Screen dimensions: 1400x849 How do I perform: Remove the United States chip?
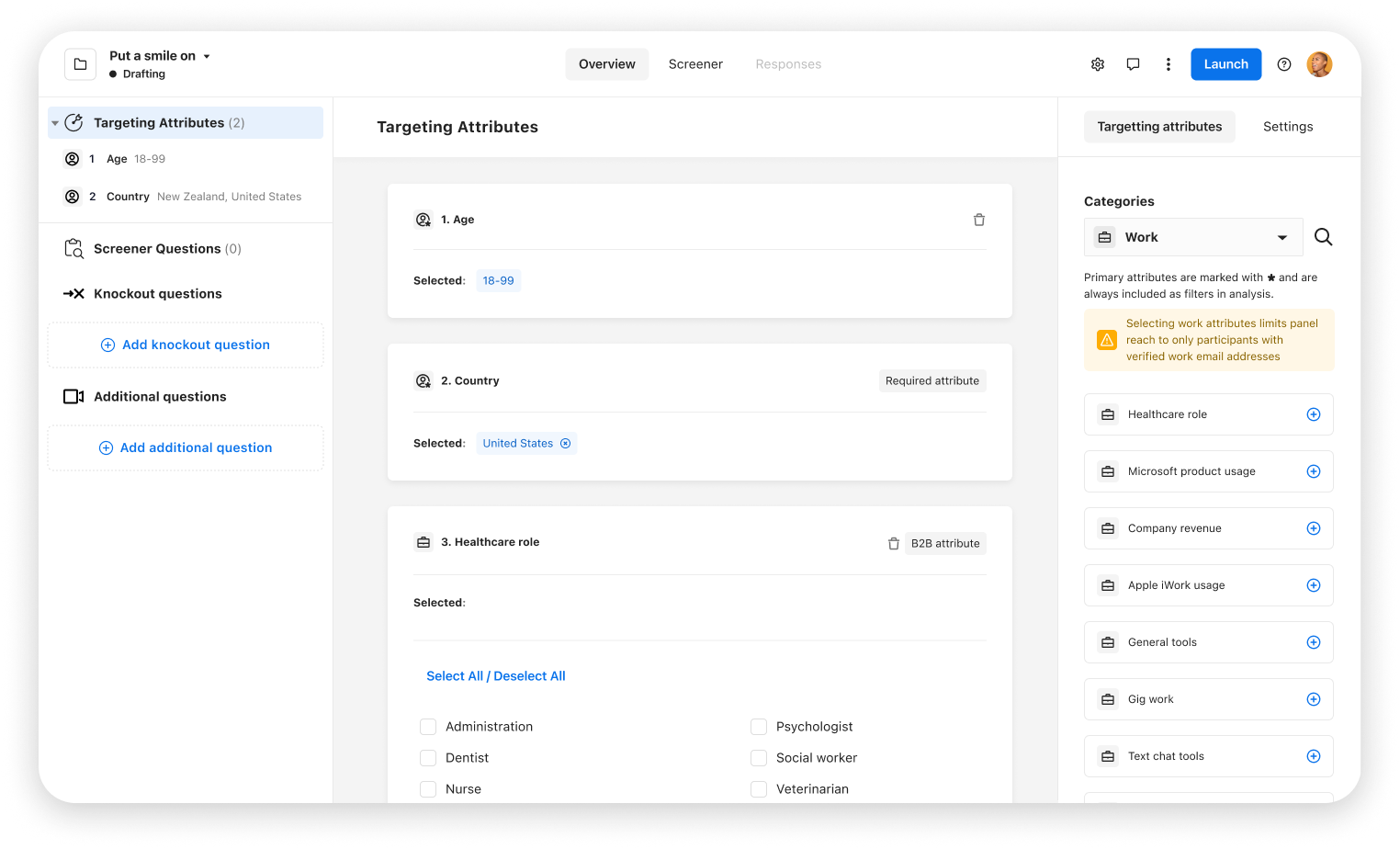click(567, 443)
